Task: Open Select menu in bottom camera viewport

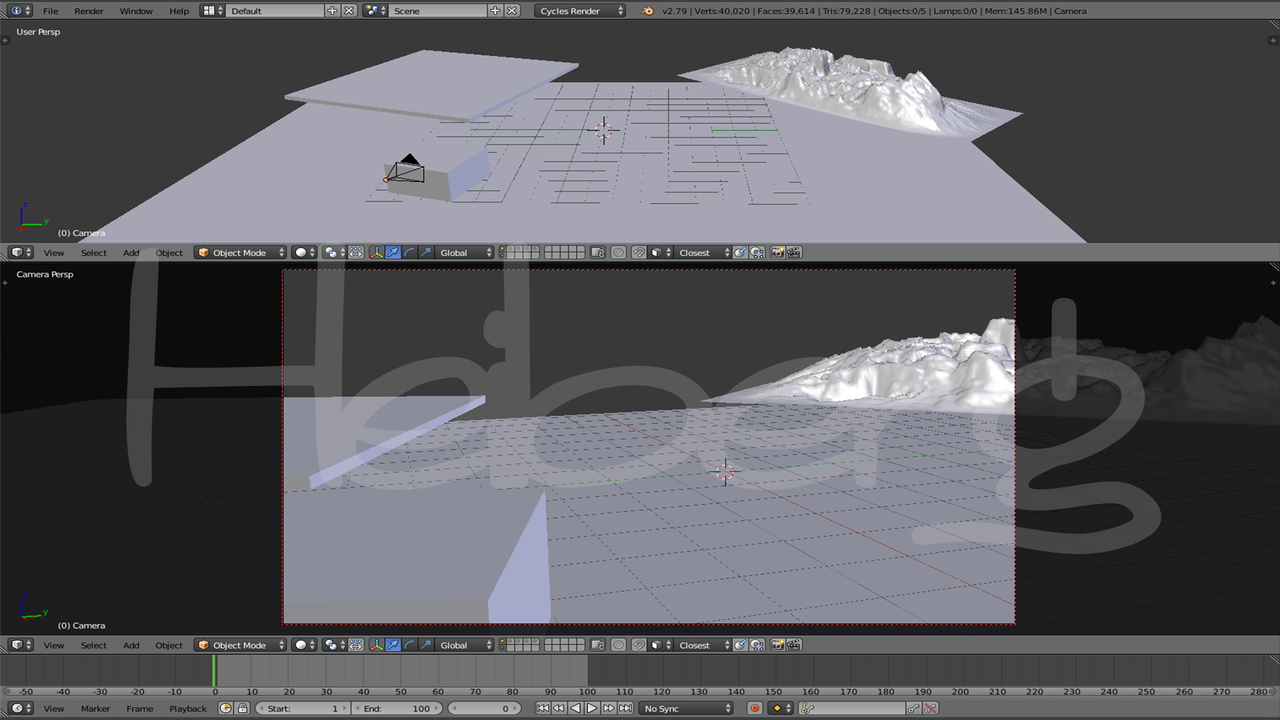Action: click(94, 645)
